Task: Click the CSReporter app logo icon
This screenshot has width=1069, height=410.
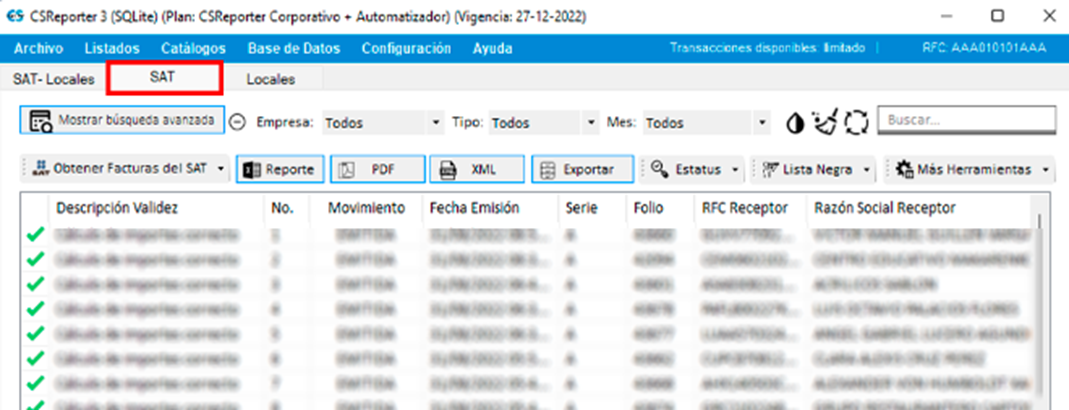Action: (x=14, y=15)
